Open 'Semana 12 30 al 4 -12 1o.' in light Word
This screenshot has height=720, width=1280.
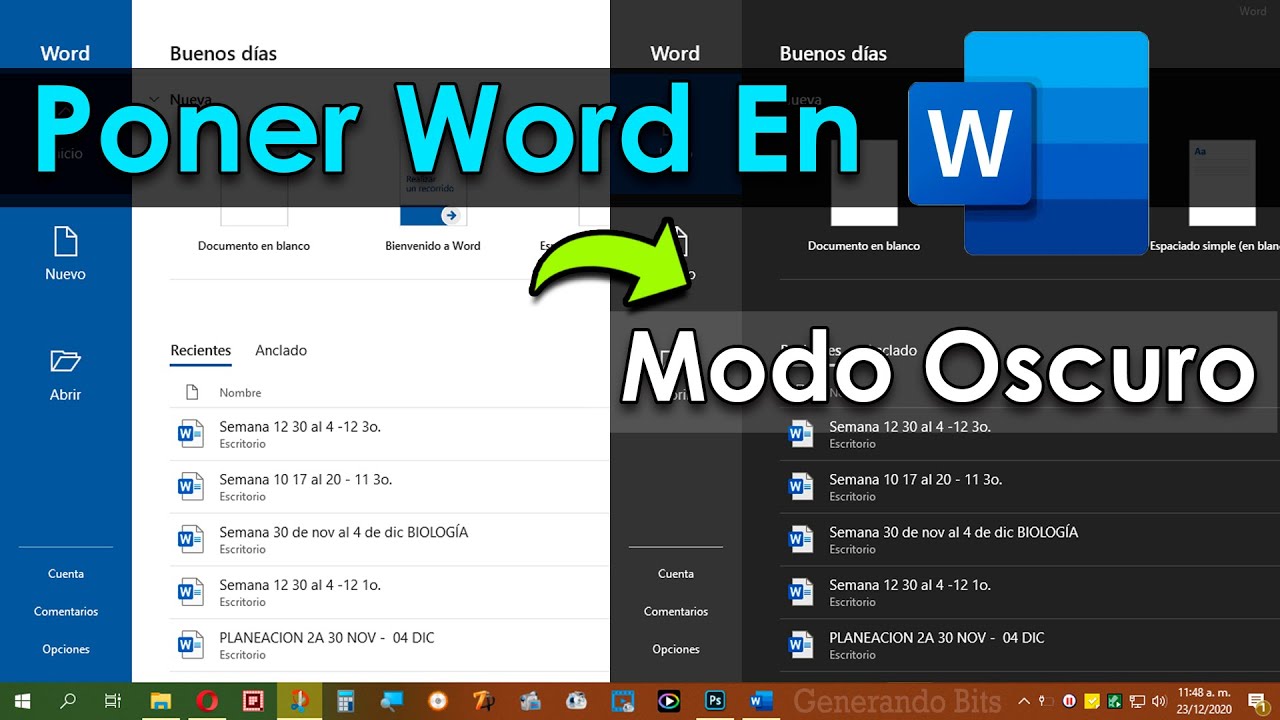[x=390, y=593]
